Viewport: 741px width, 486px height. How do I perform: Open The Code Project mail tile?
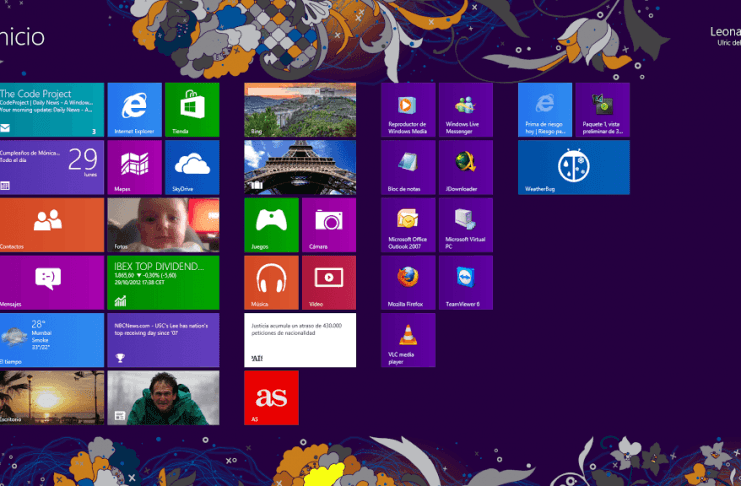pyautogui.click(x=52, y=110)
